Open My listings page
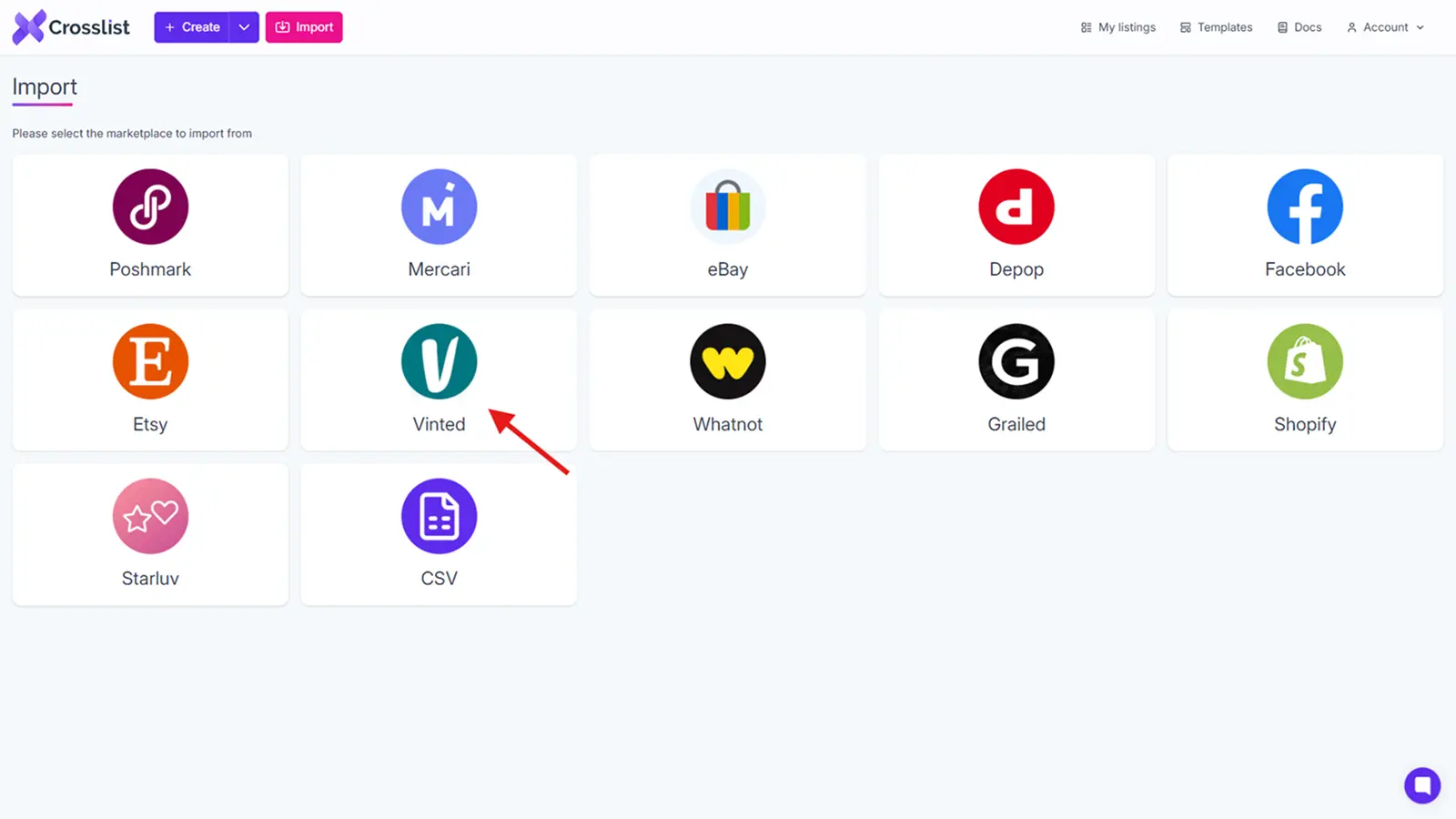This screenshot has height=819, width=1456. click(x=1117, y=27)
